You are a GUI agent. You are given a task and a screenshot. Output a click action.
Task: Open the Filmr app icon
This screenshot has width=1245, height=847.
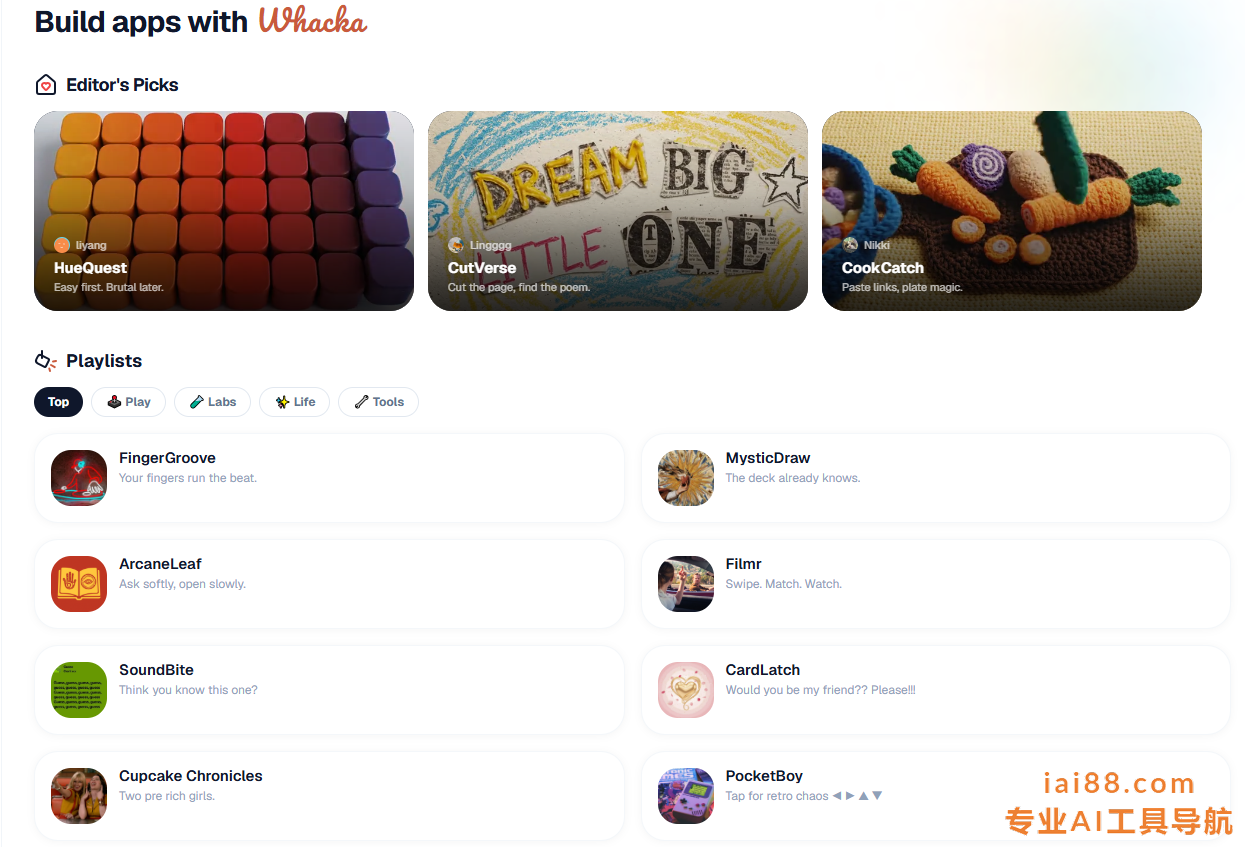click(x=686, y=584)
